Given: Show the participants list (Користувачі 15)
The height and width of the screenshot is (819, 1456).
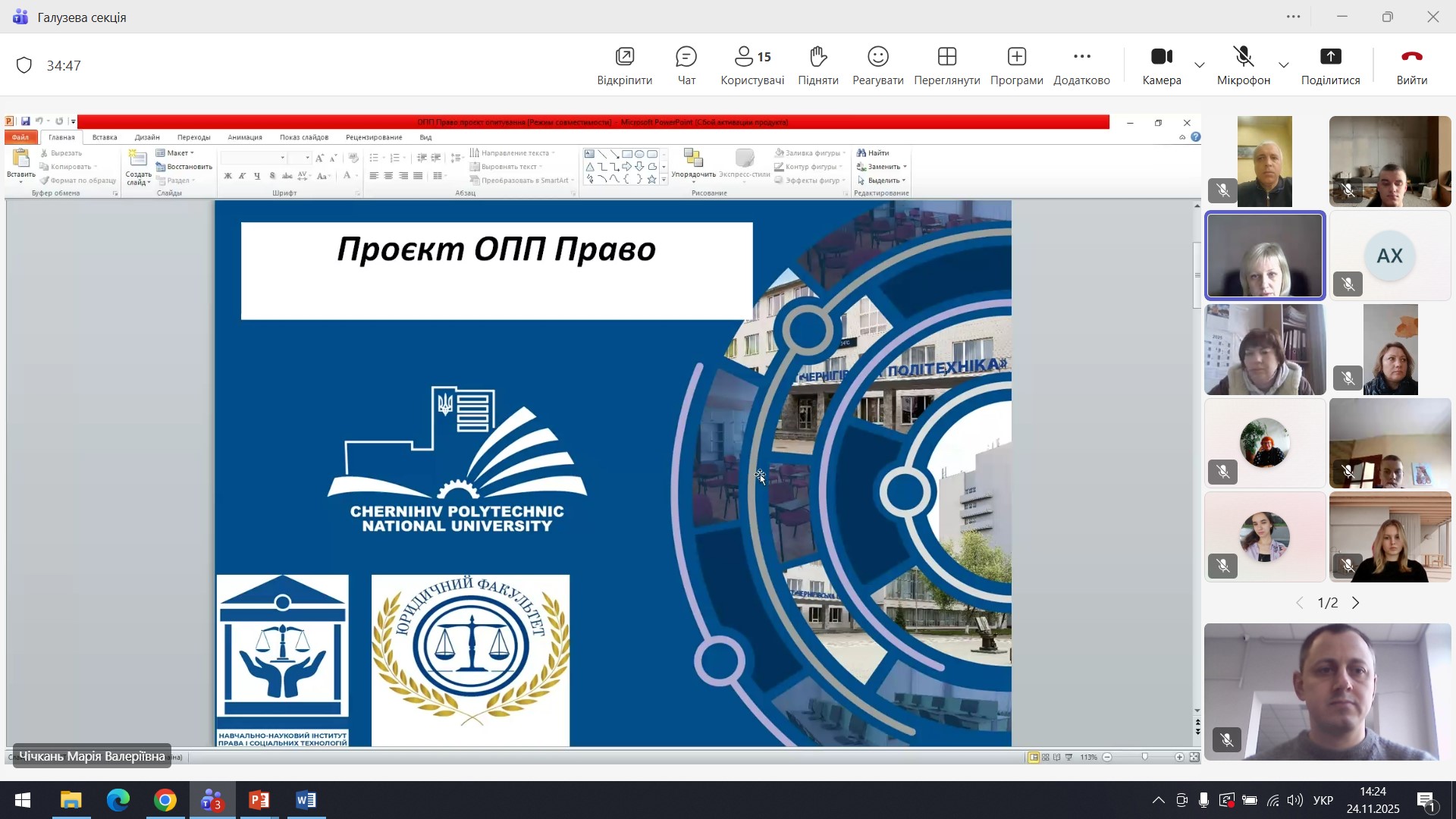Looking at the screenshot, I should click(x=752, y=58).
